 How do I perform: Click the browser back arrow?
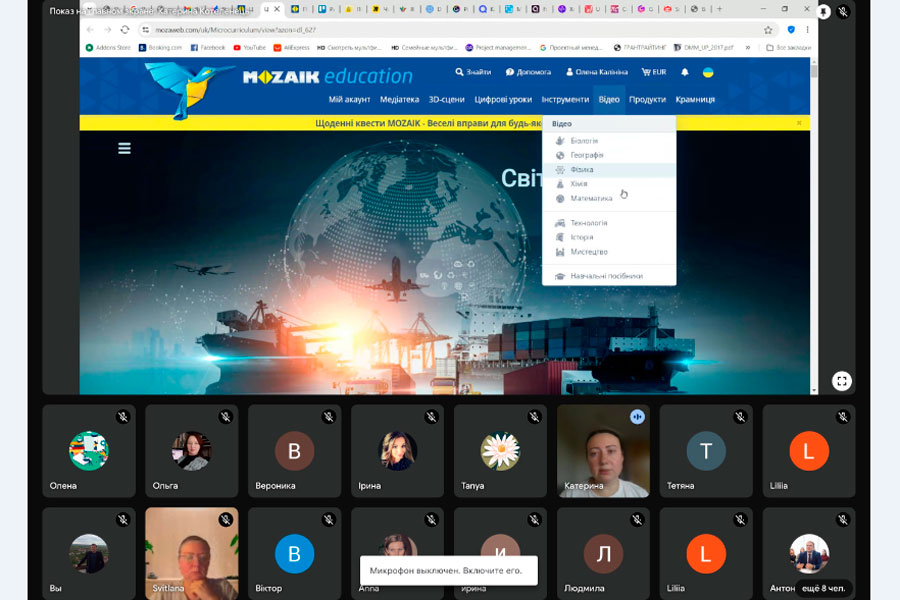90,29
